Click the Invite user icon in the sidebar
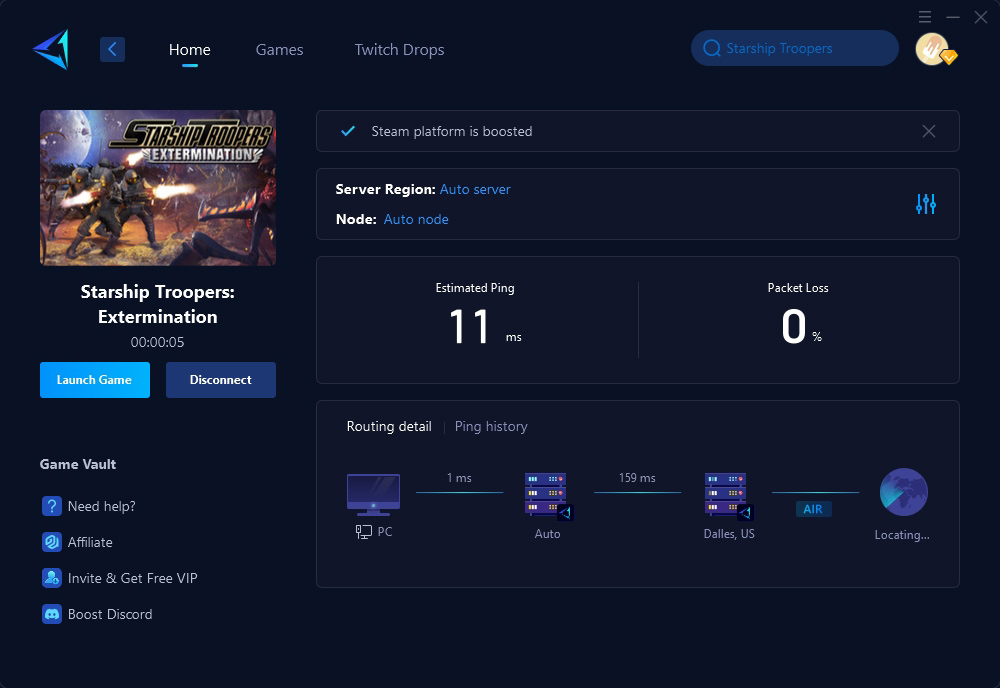The image size is (1000, 688). coord(52,578)
